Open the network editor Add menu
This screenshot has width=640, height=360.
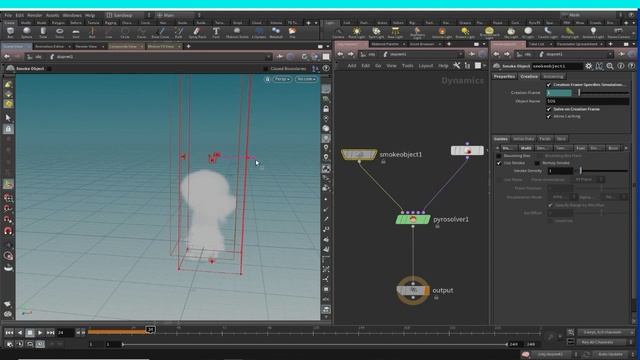(352, 66)
